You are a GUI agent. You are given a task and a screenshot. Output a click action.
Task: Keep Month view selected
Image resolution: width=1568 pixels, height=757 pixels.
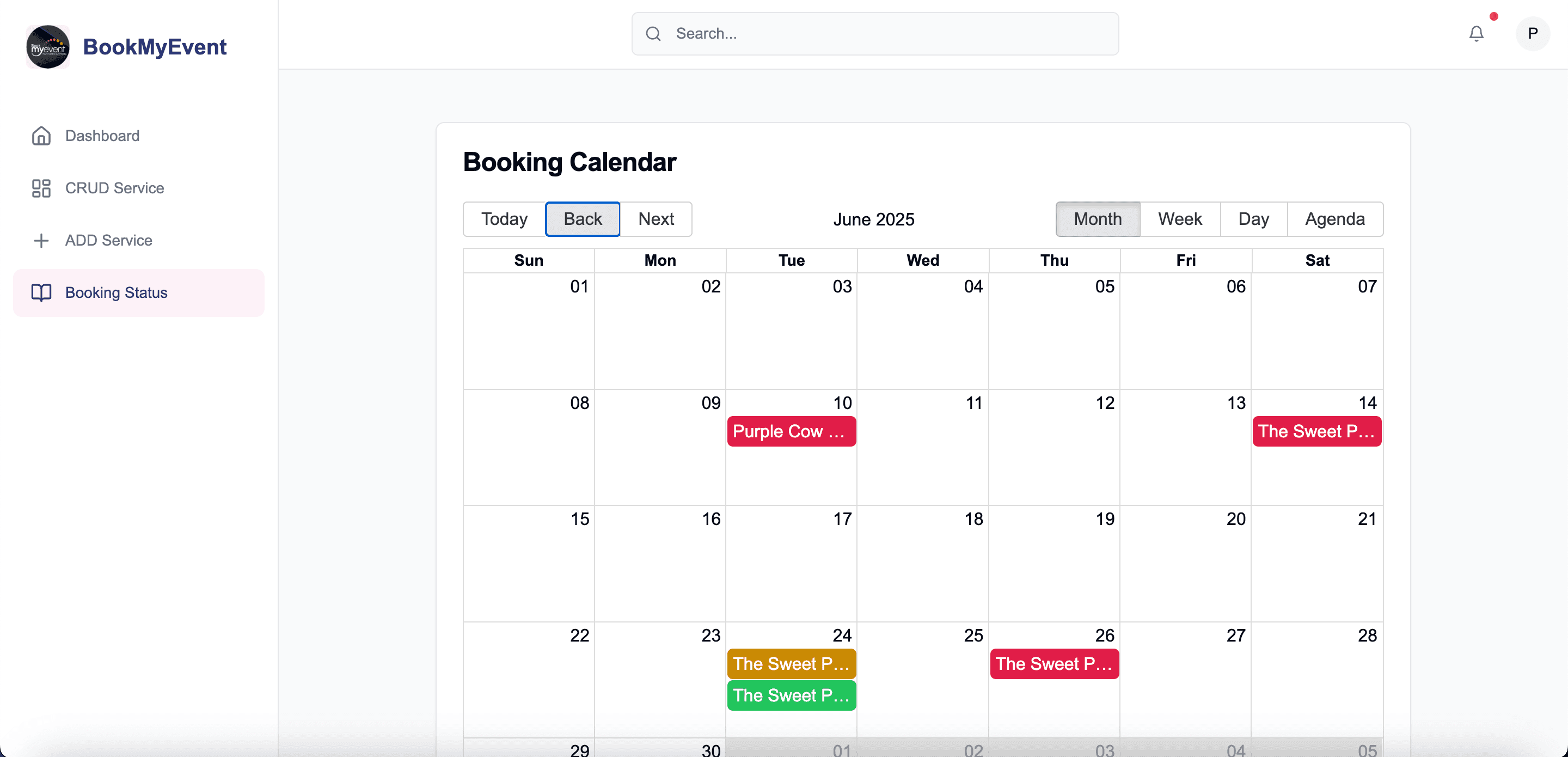click(1098, 218)
